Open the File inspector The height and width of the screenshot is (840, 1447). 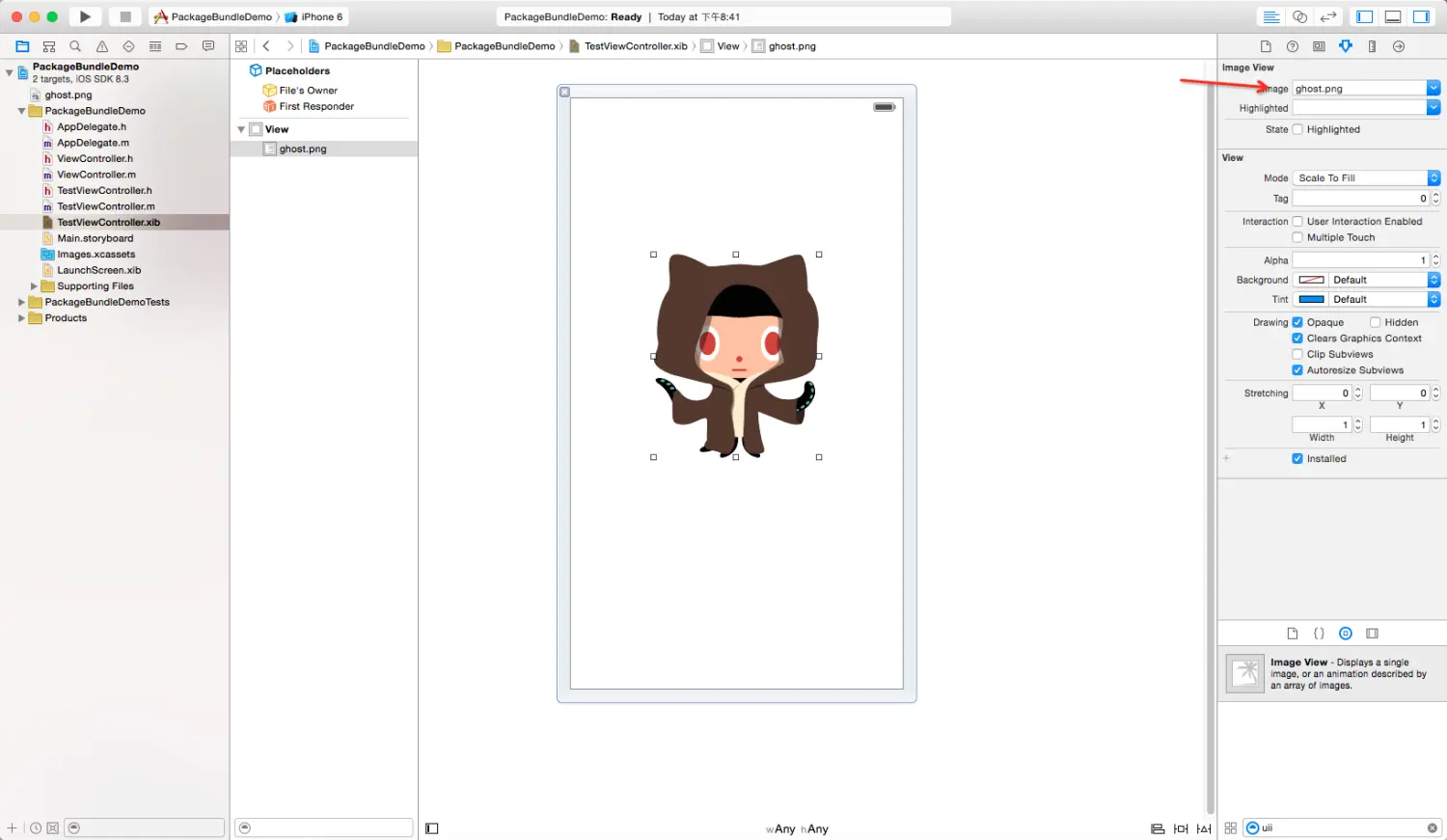point(1266,46)
